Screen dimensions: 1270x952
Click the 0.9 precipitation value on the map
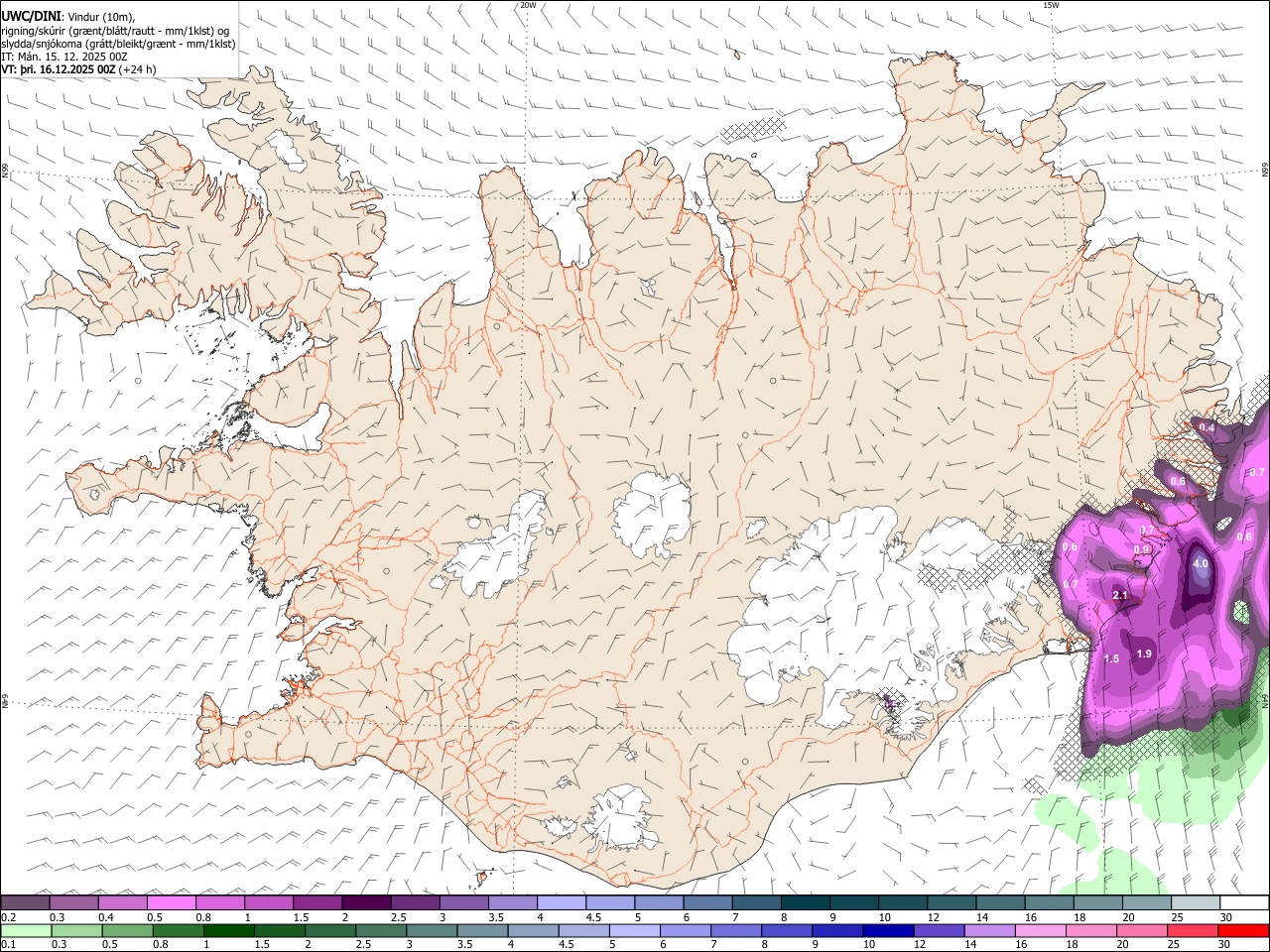(x=1142, y=549)
